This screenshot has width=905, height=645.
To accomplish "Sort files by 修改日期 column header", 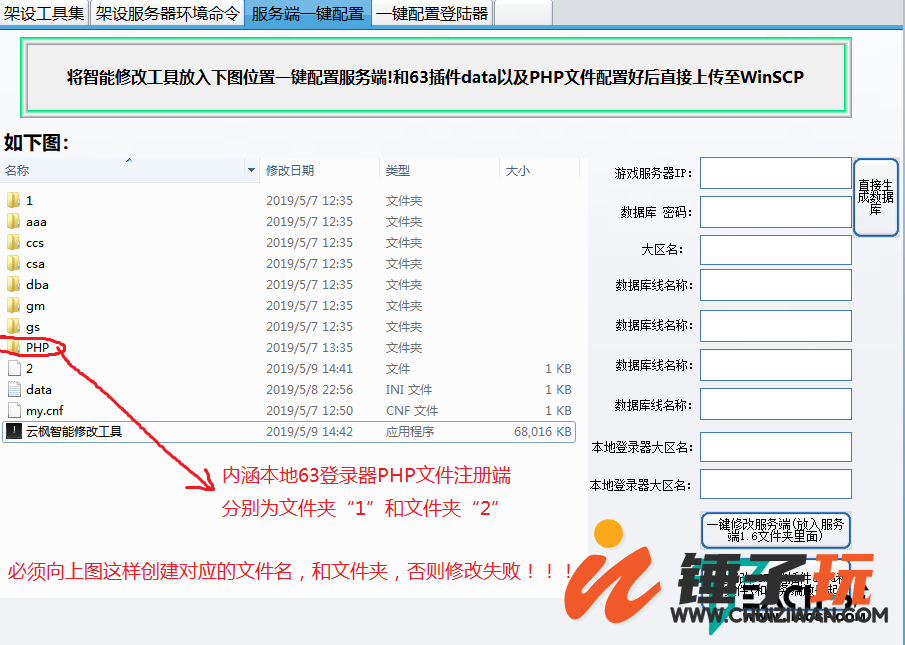I will tap(290, 171).
